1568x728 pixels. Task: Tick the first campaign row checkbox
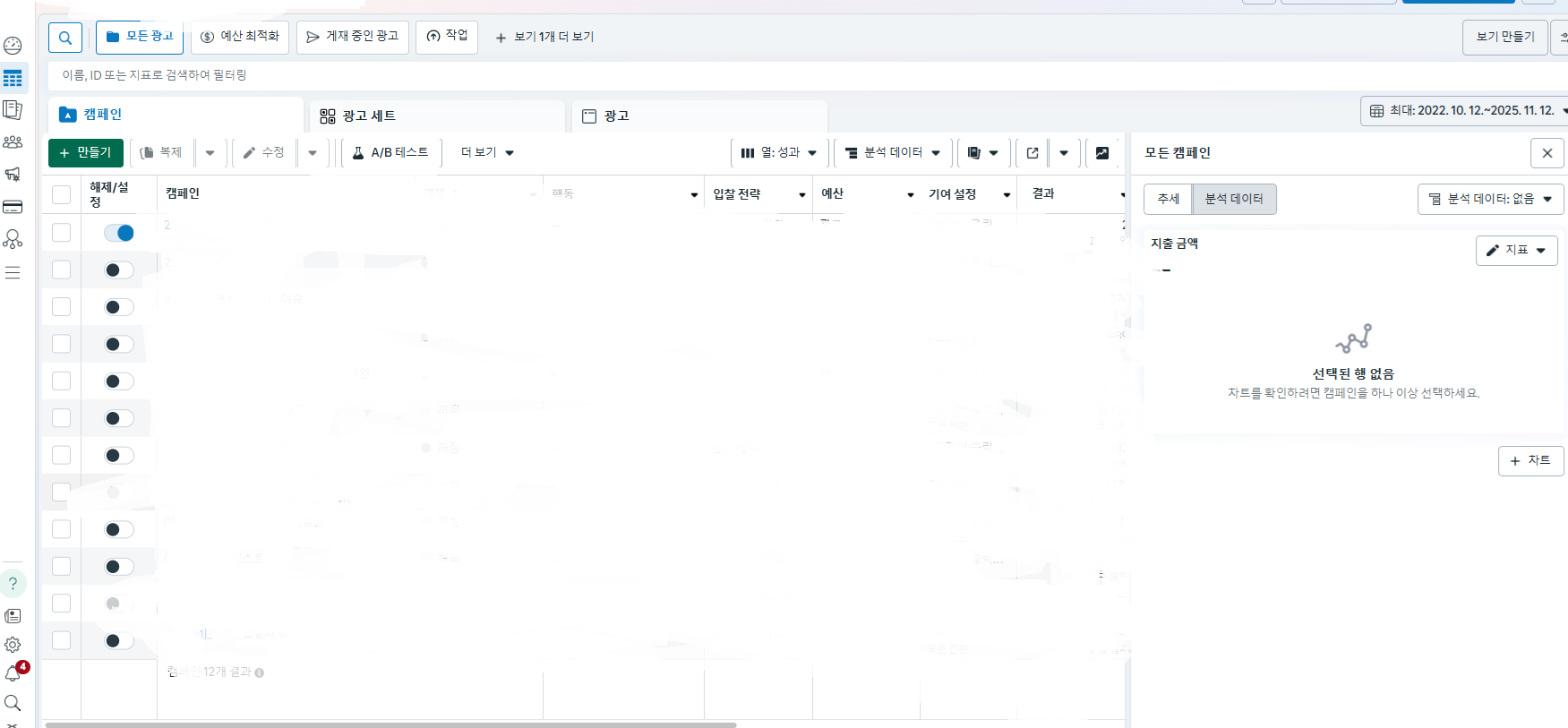[x=61, y=233]
